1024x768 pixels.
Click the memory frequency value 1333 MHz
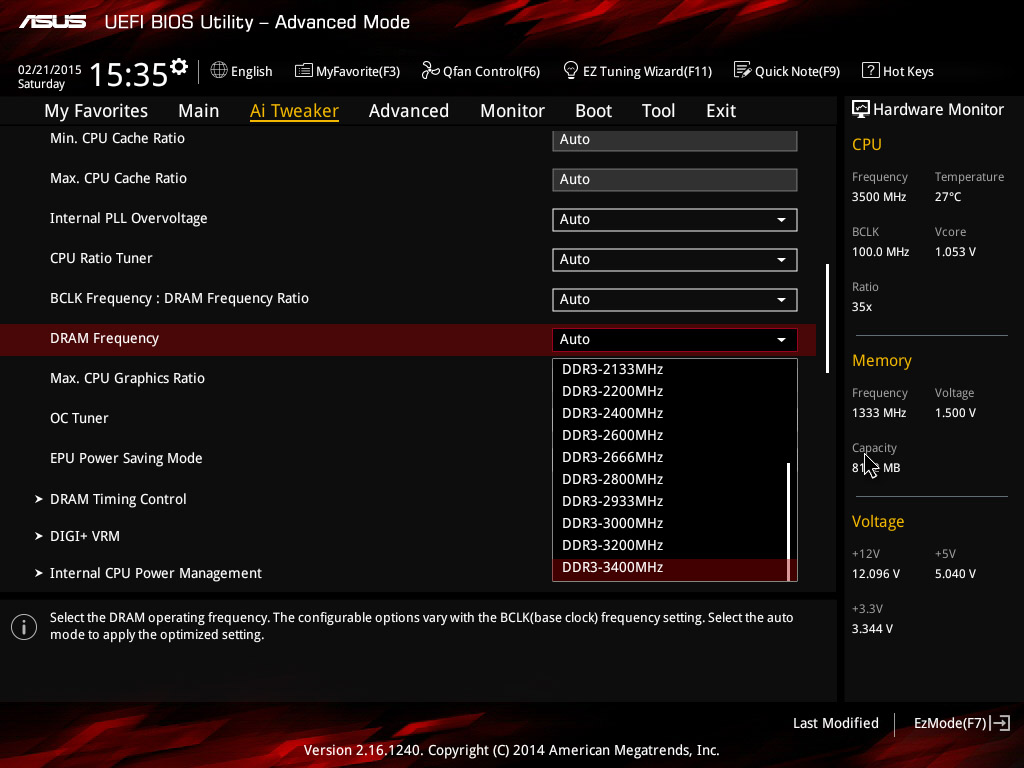point(879,413)
